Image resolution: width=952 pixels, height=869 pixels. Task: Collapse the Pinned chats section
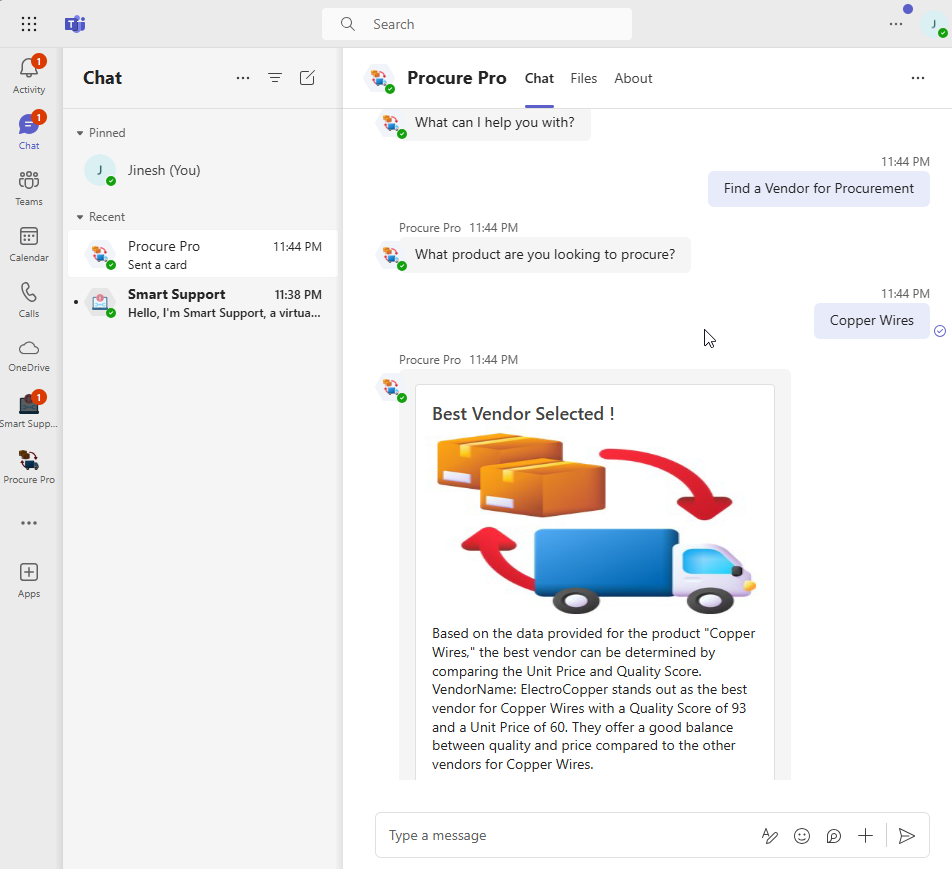[x=81, y=133]
